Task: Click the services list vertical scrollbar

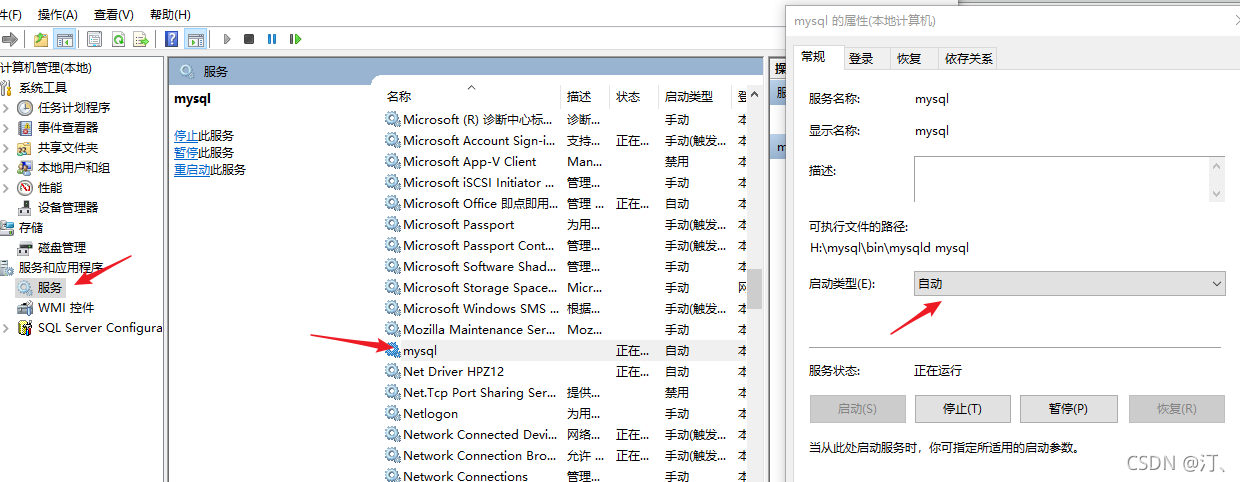Action: pos(756,290)
